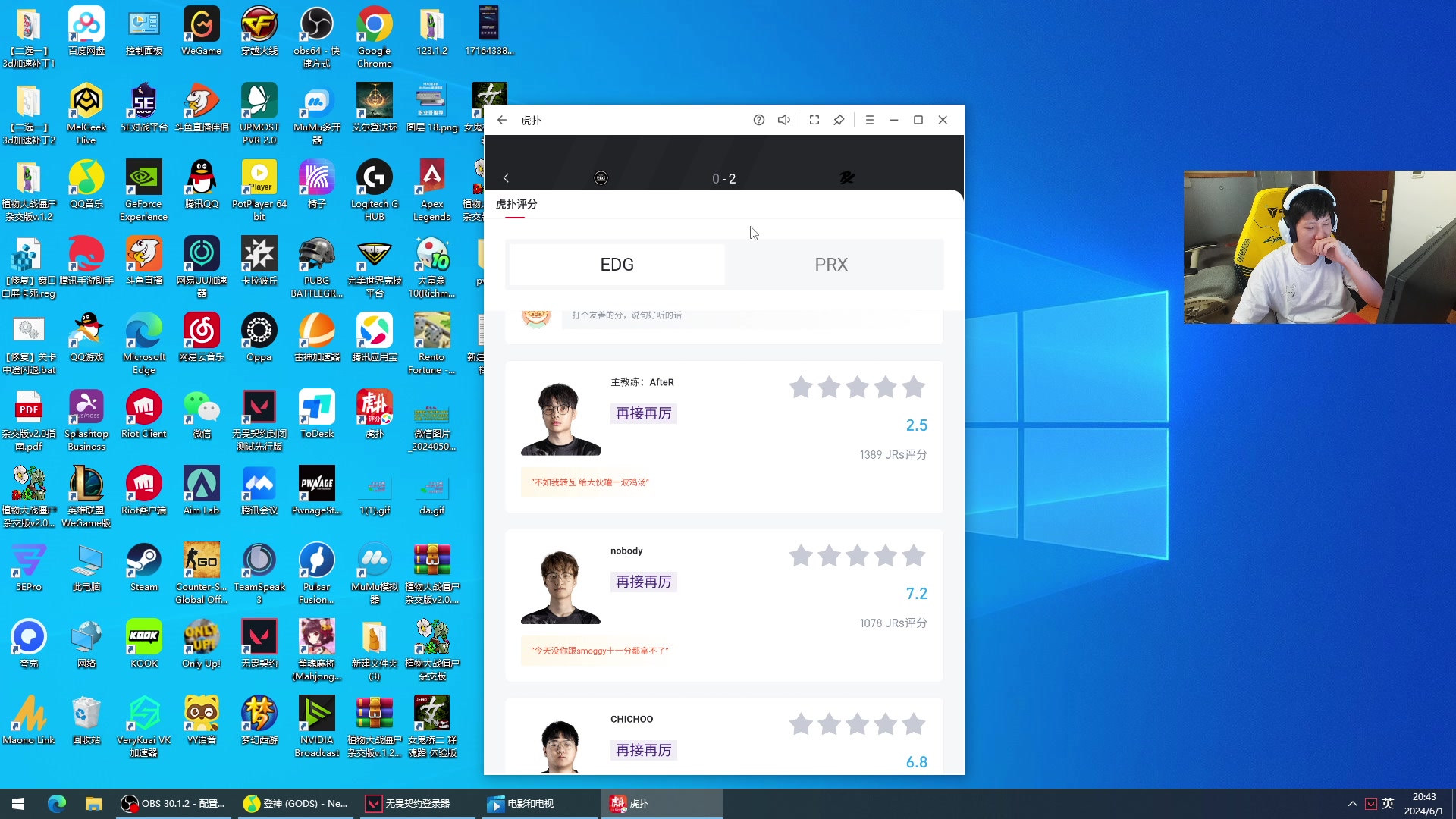Select the 穿越火线 desktop icon
Screen dimensions: 1456x819
(x=259, y=31)
